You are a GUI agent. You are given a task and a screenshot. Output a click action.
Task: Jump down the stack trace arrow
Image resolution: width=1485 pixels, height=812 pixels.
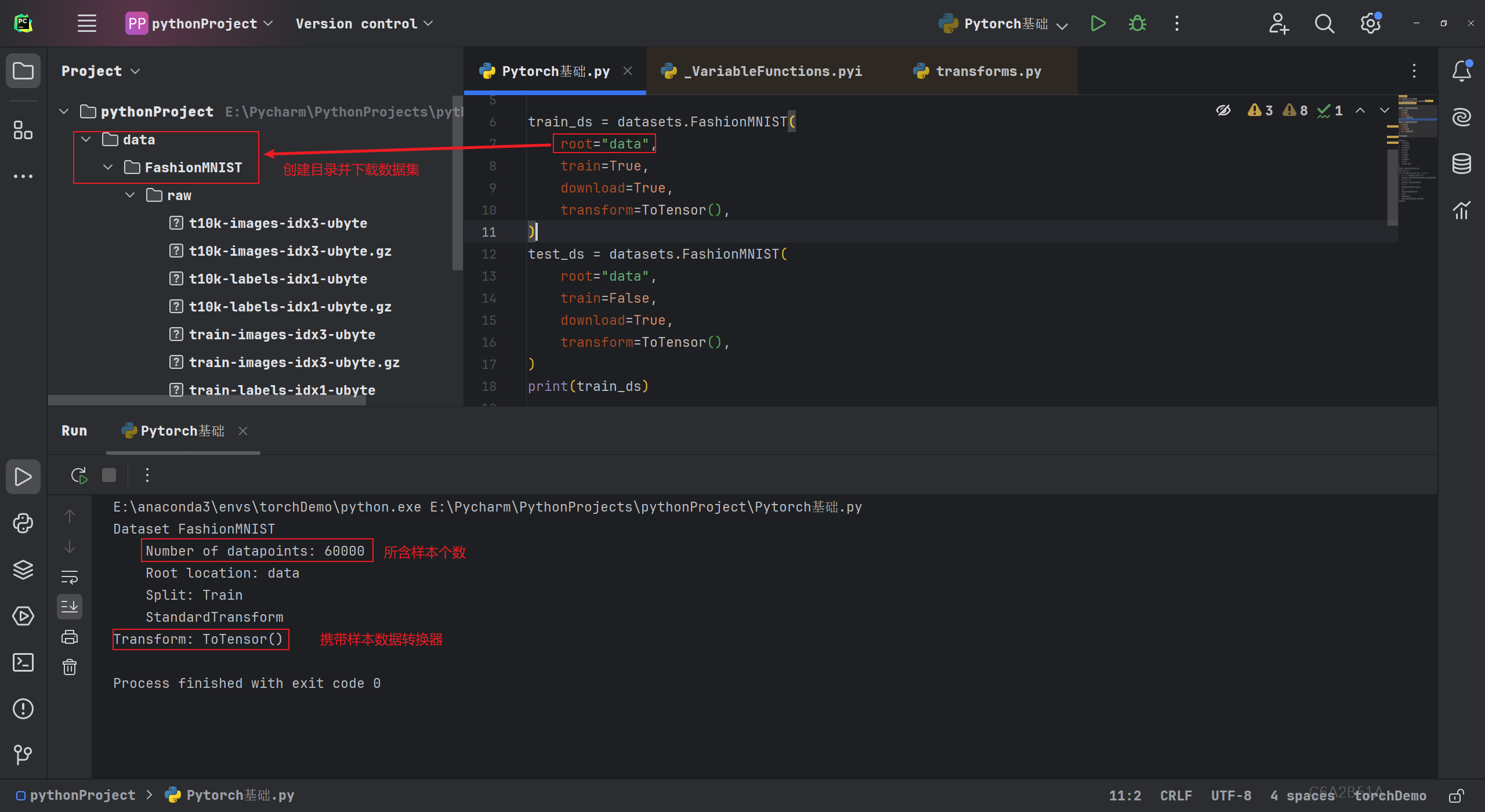(70, 546)
